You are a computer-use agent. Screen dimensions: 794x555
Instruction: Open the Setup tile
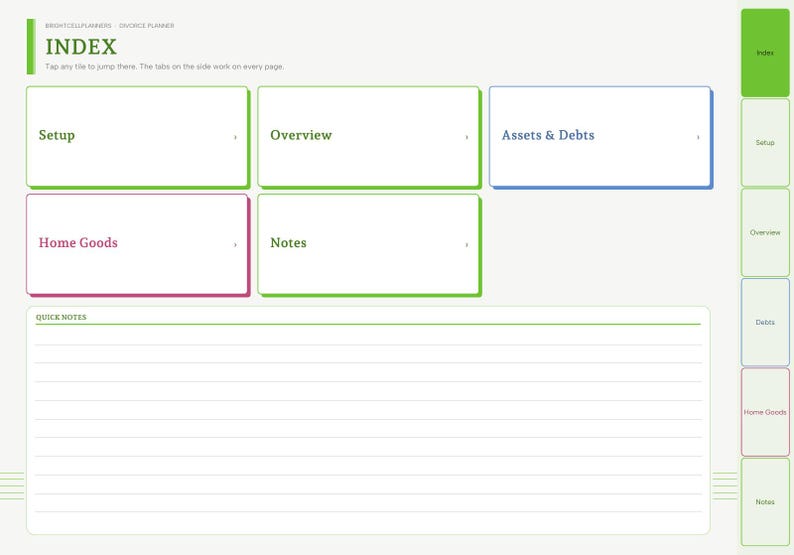137,137
